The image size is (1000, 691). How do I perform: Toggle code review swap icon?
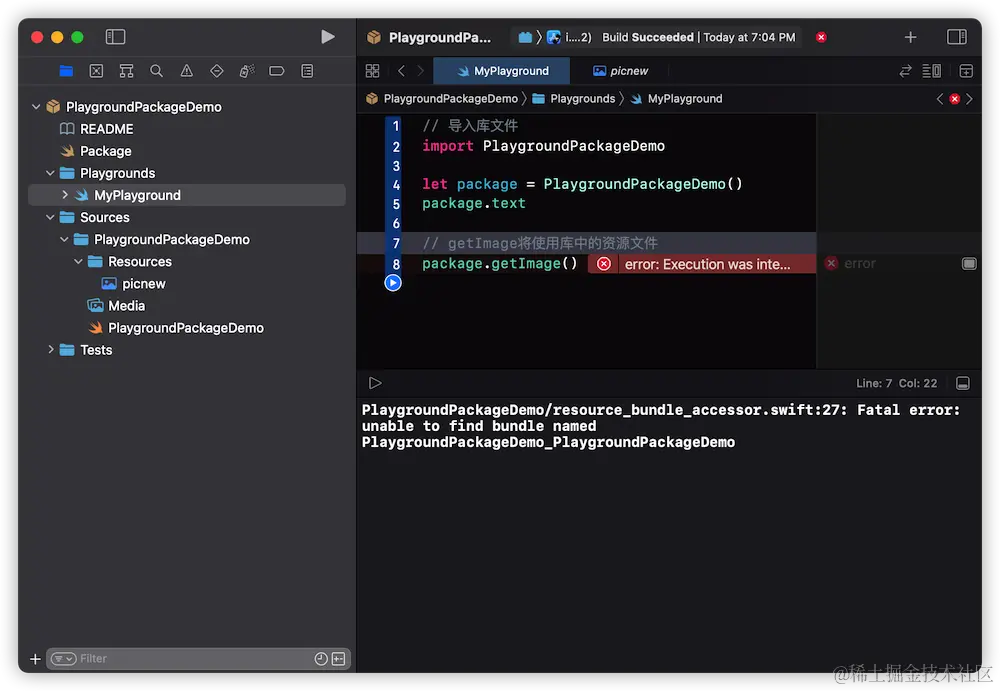tap(905, 71)
